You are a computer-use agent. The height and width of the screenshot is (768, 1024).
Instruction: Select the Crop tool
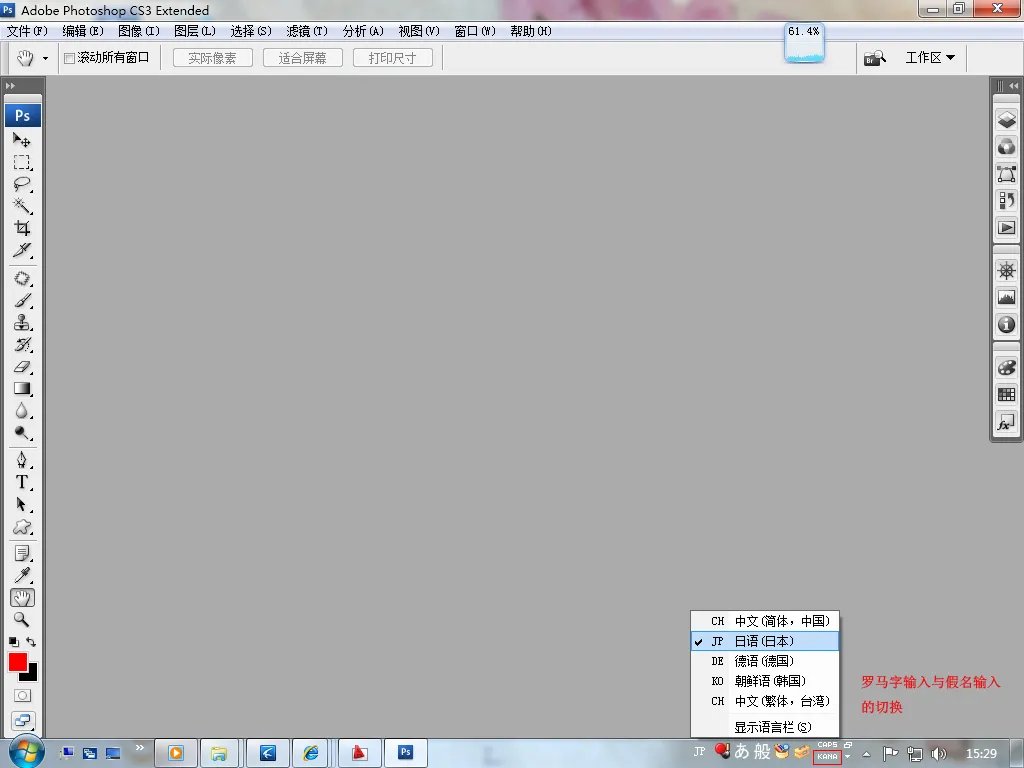[22, 228]
